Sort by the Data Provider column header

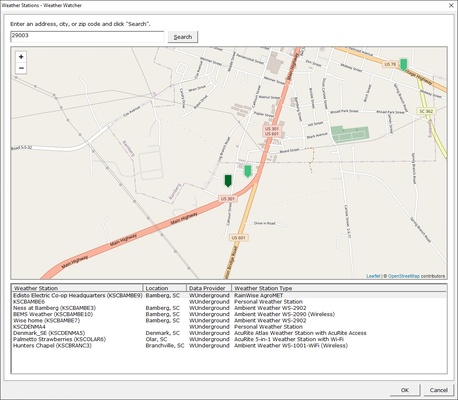pyautogui.click(x=209, y=288)
